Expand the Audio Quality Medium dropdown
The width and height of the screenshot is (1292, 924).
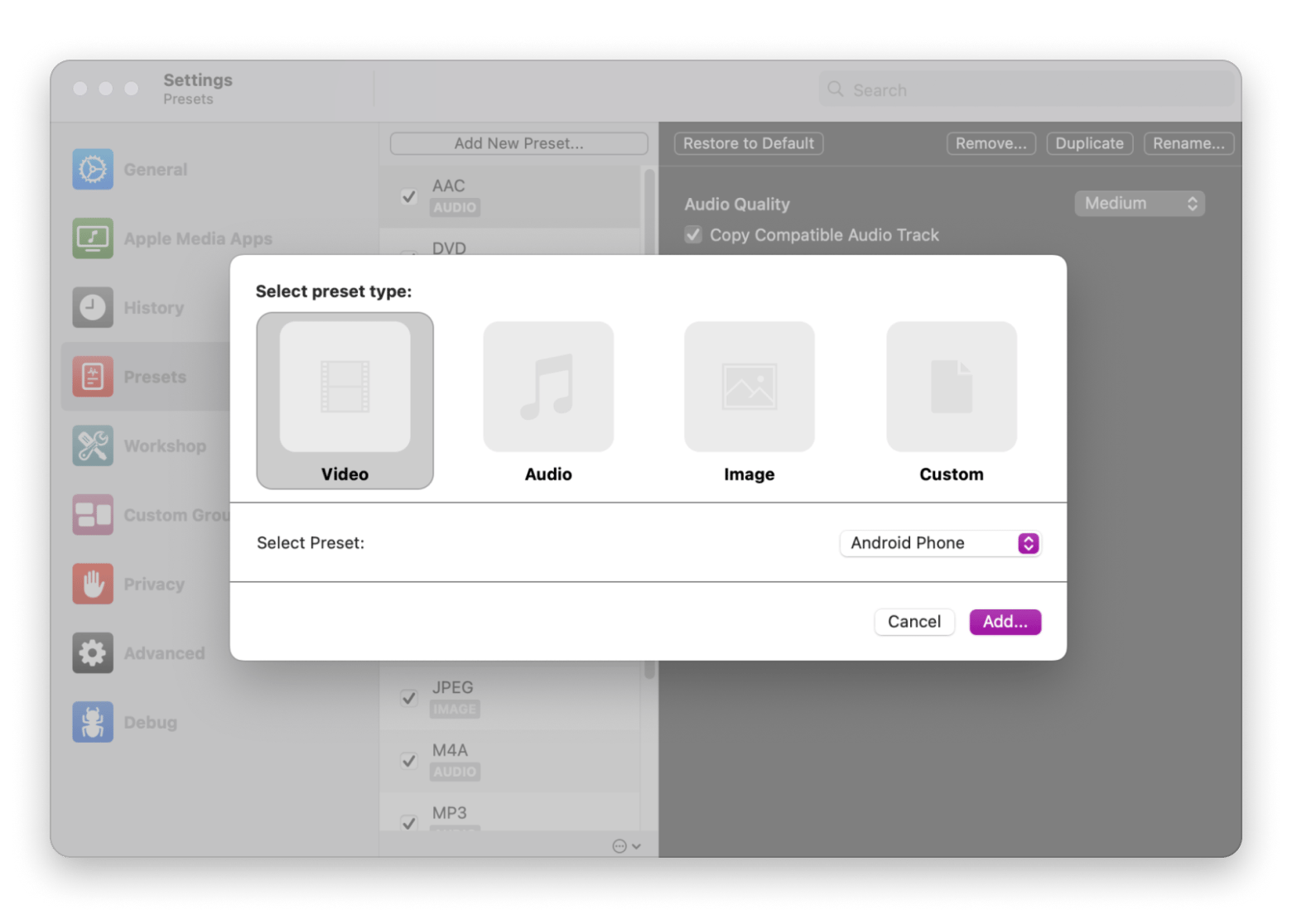(1139, 204)
